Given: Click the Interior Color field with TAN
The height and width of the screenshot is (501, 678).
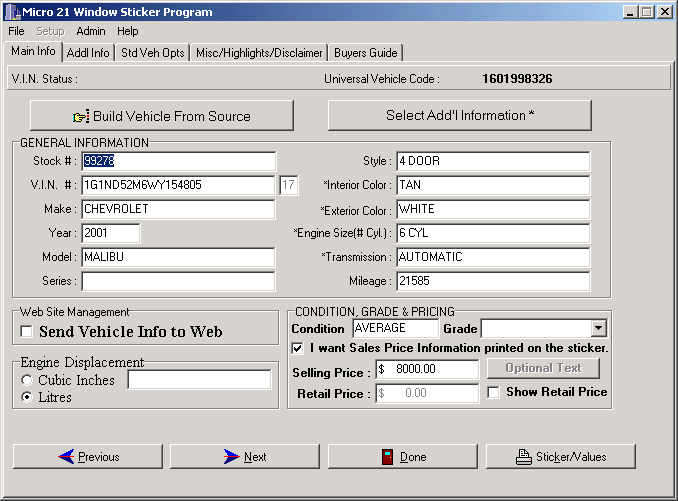Looking at the screenshot, I should pos(493,185).
